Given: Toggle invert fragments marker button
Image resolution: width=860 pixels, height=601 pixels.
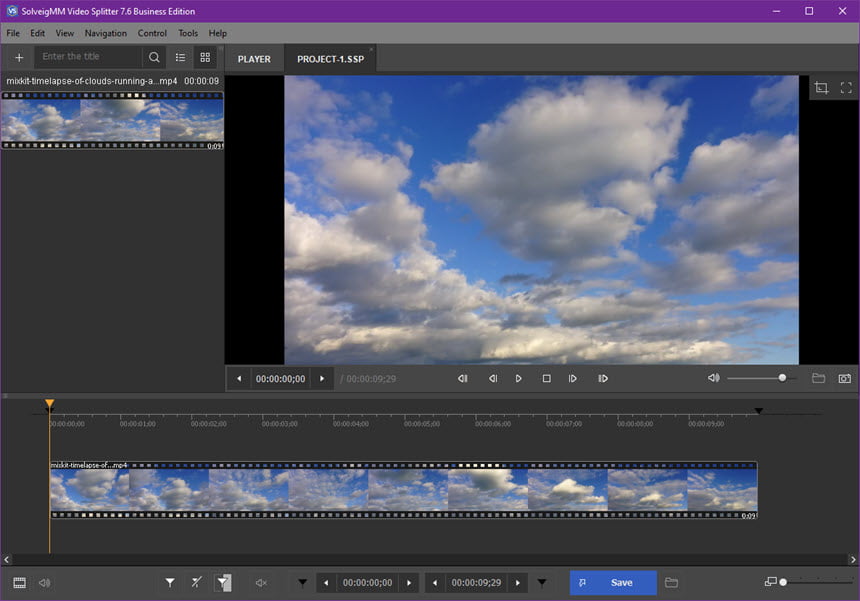Looking at the screenshot, I should pos(223,582).
